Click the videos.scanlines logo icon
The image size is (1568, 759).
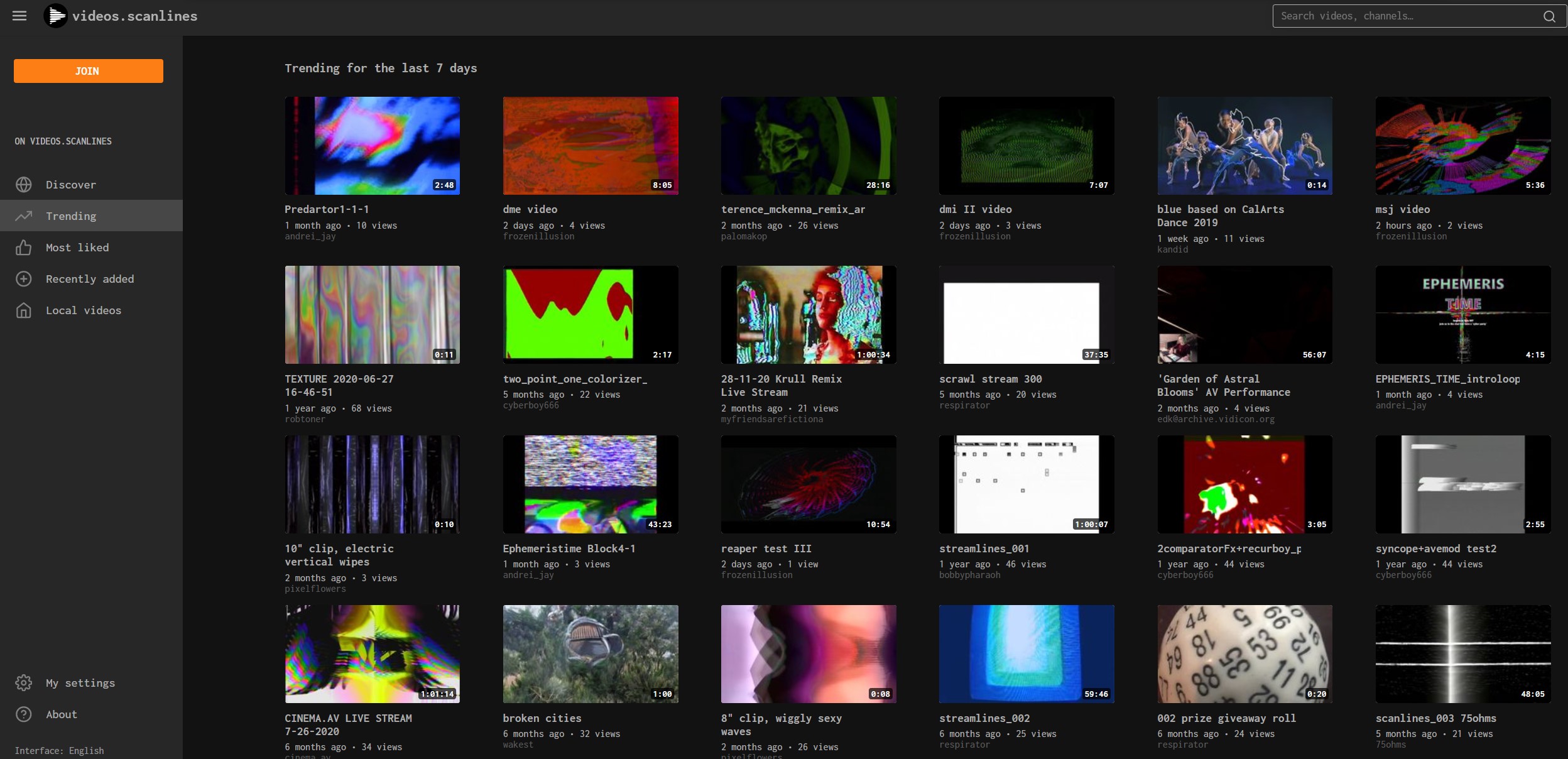point(55,16)
